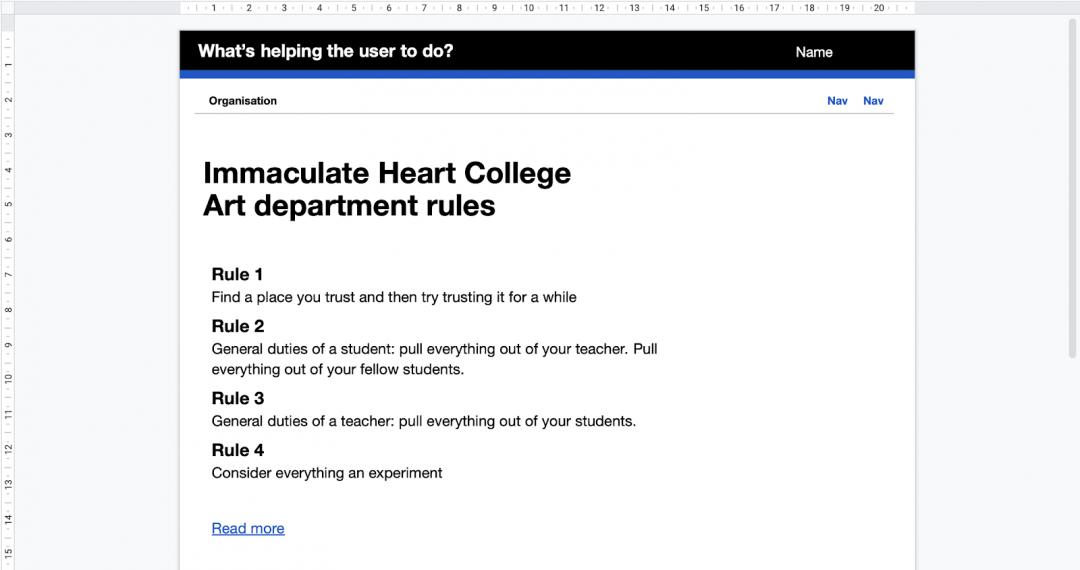Screen dimensions: 1080x570
Task: Click the Name text in header
Action: click(x=813, y=52)
